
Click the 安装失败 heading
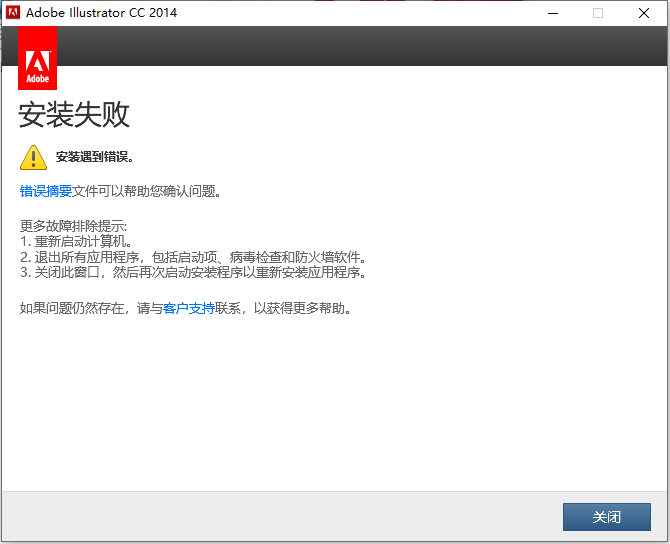pyautogui.click(x=73, y=115)
